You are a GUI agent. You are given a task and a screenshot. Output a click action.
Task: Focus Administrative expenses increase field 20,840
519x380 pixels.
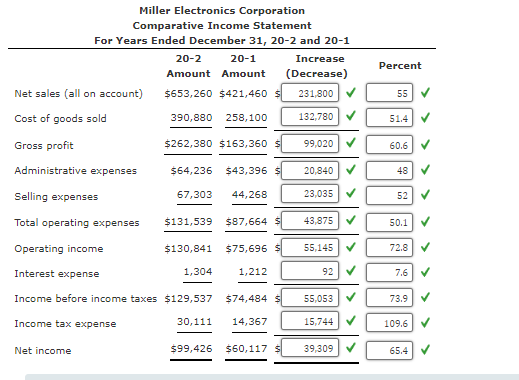pos(310,170)
